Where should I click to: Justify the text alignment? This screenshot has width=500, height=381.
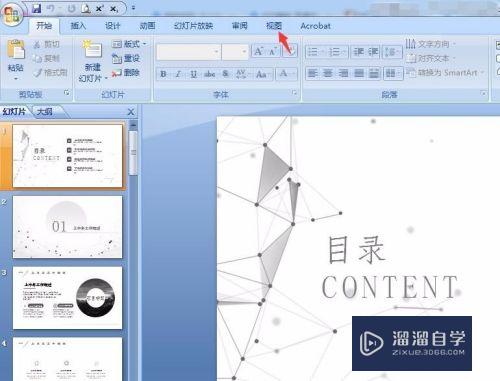click(x=359, y=73)
